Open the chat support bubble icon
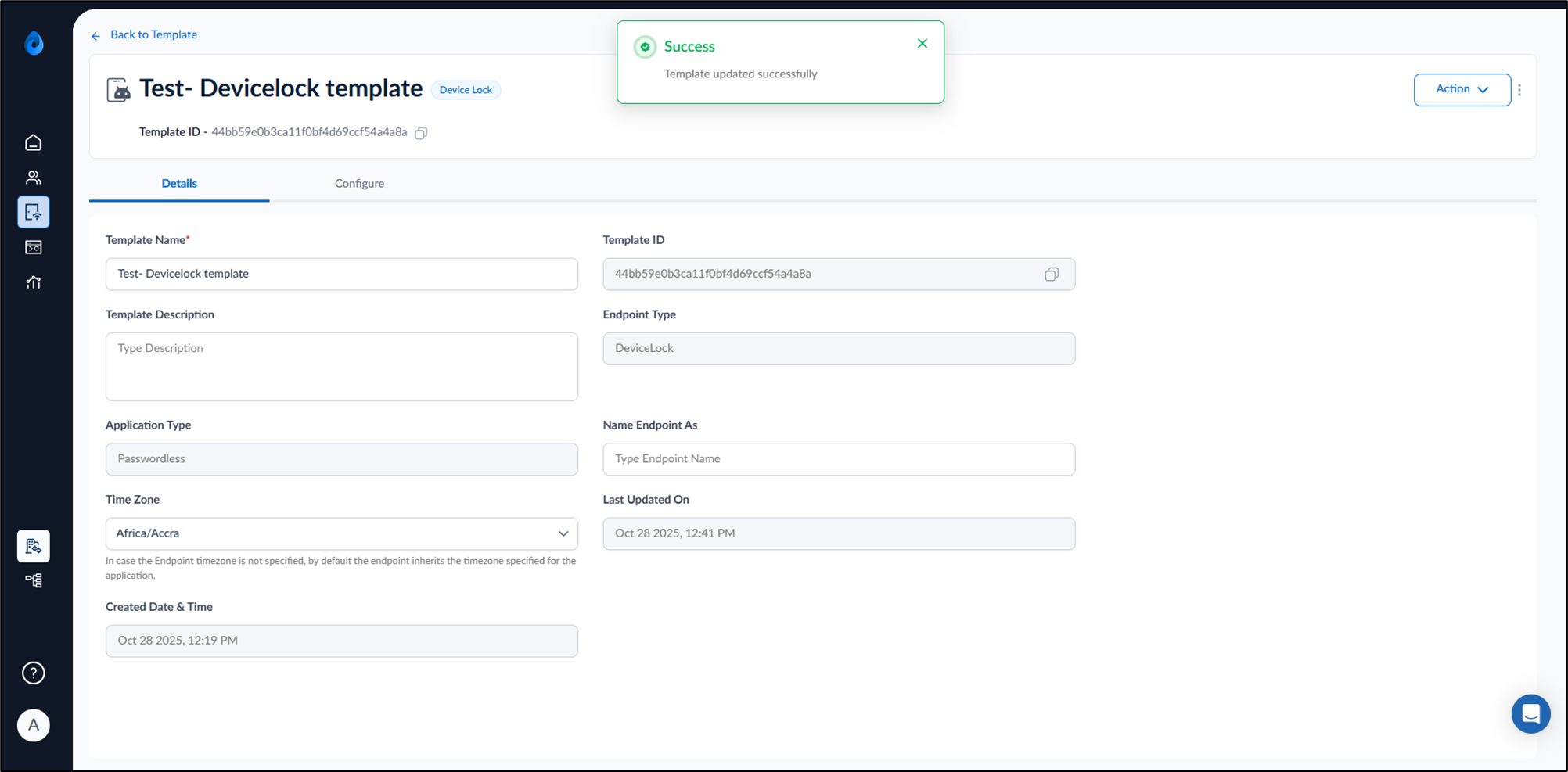This screenshot has height=772, width=1568. [x=1531, y=713]
